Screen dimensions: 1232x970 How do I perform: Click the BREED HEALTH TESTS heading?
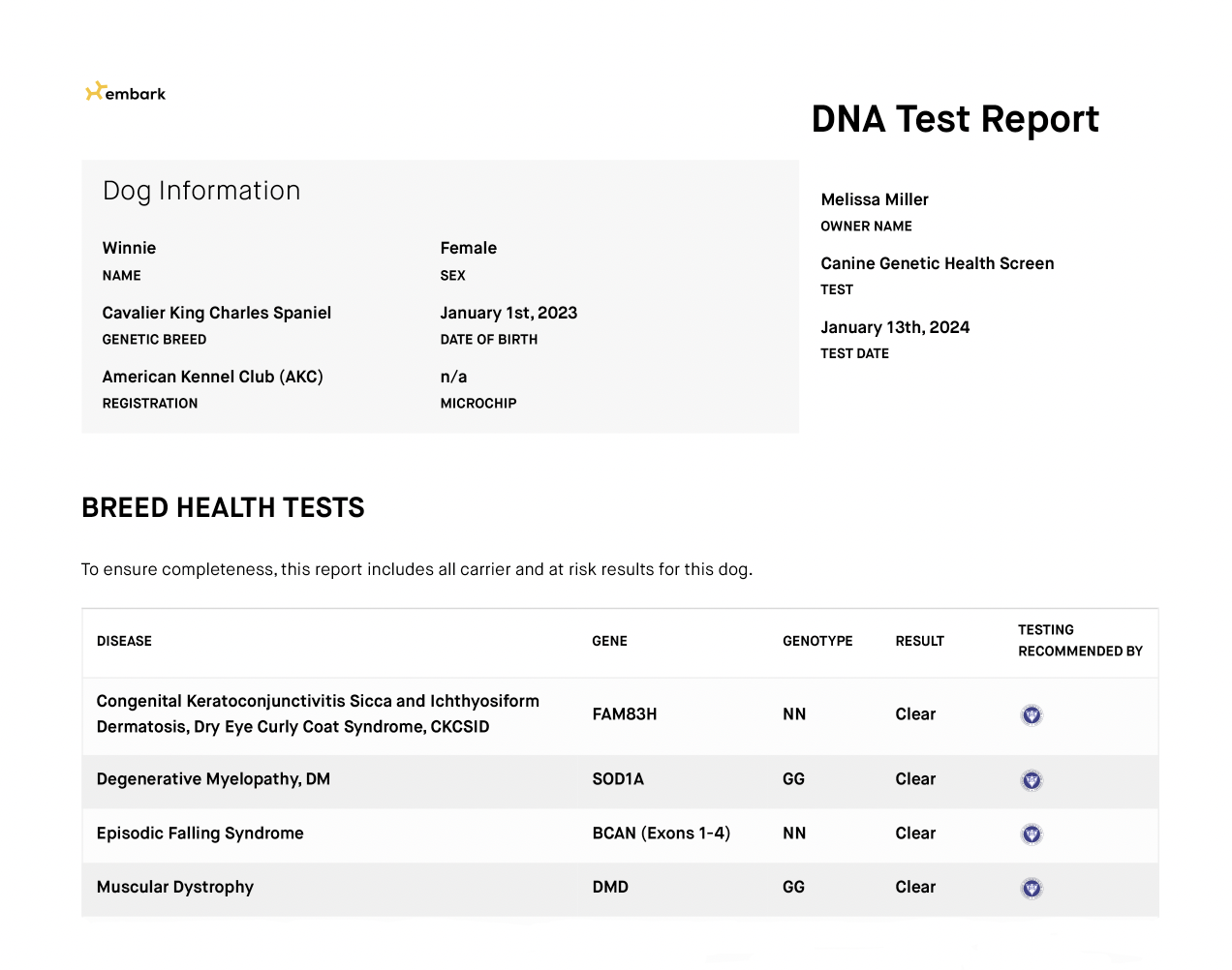[223, 507]
